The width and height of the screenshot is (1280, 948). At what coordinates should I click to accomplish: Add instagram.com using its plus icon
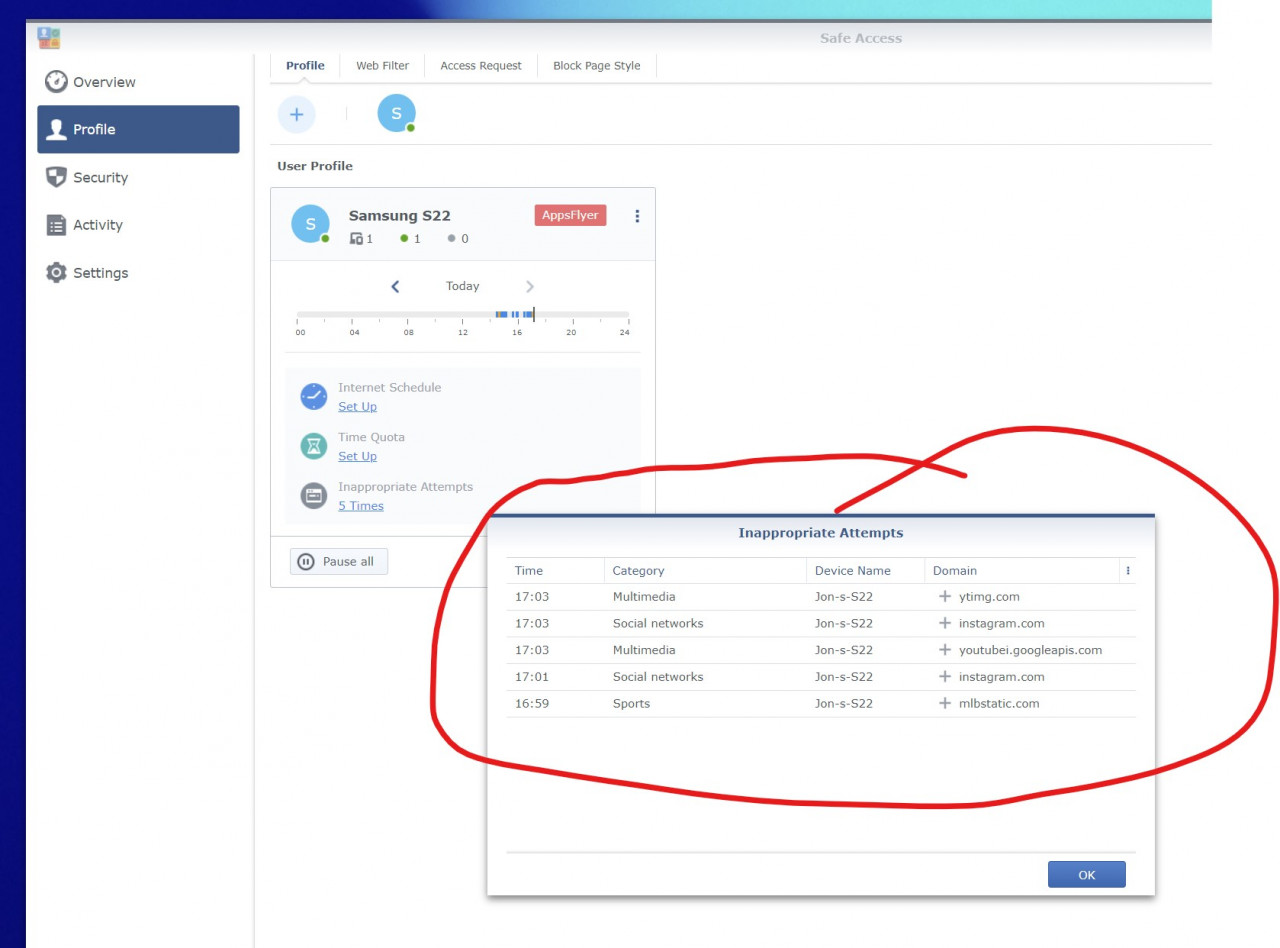tap(944, 623)
